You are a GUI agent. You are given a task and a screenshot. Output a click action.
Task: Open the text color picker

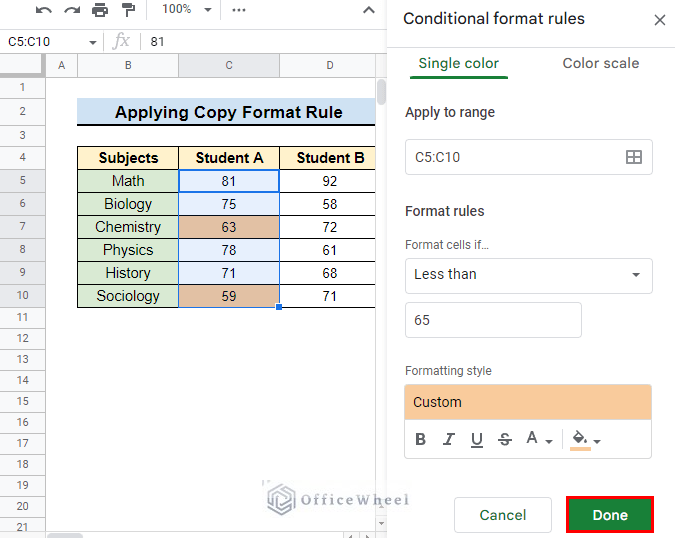(x=539, y=439)
